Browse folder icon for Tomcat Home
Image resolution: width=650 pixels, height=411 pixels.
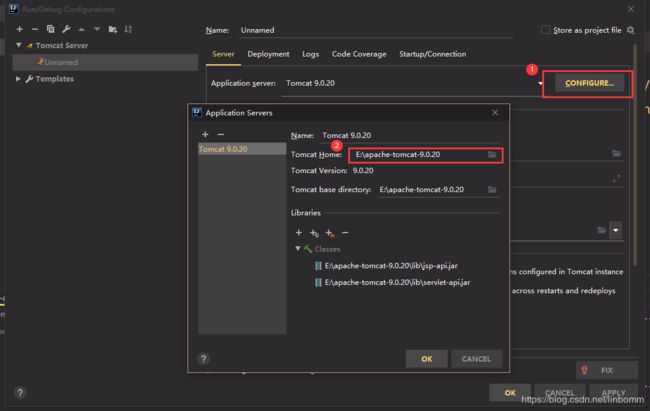[492, 155]
